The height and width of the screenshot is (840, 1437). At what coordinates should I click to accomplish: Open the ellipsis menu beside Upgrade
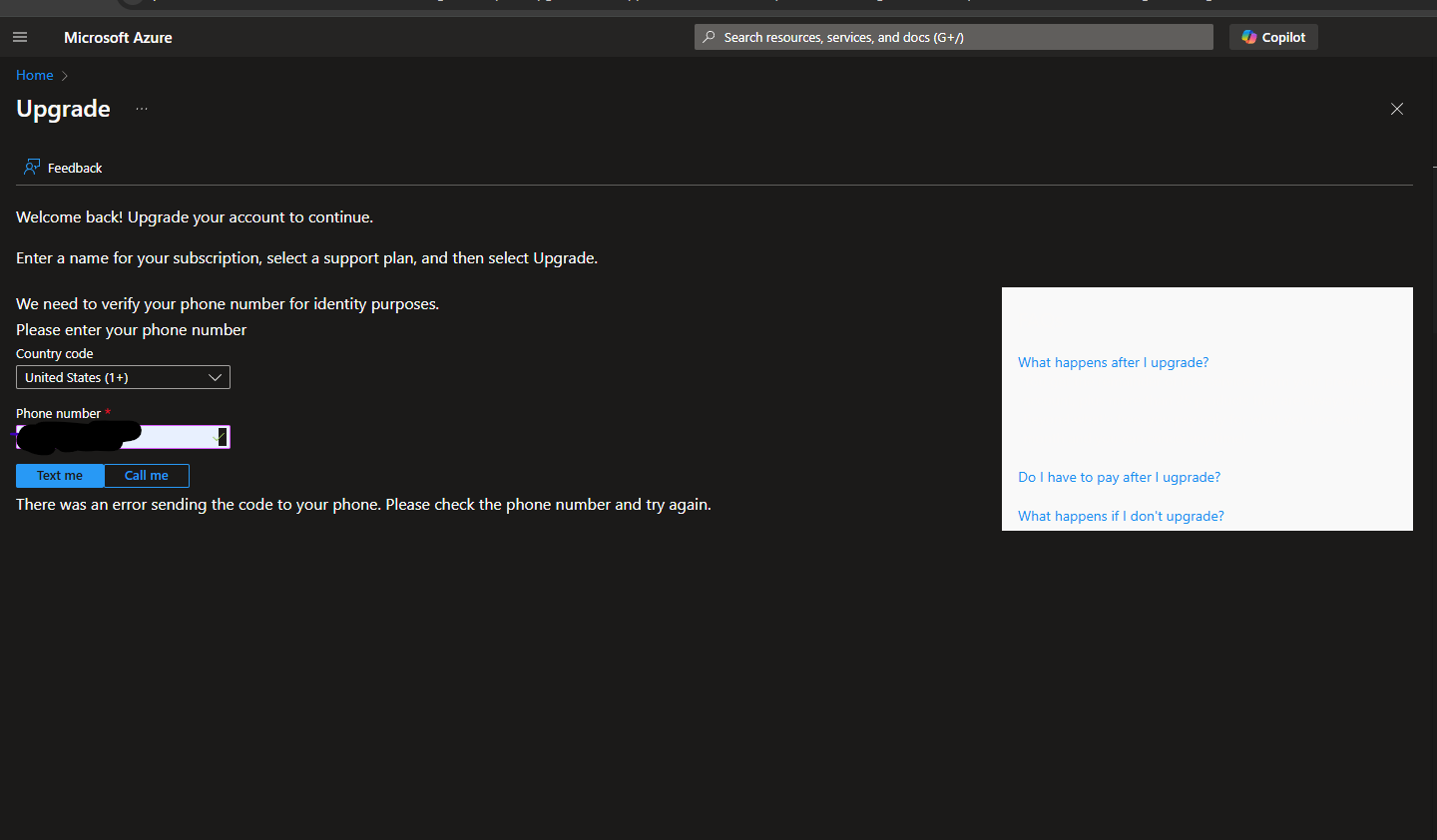142,109
